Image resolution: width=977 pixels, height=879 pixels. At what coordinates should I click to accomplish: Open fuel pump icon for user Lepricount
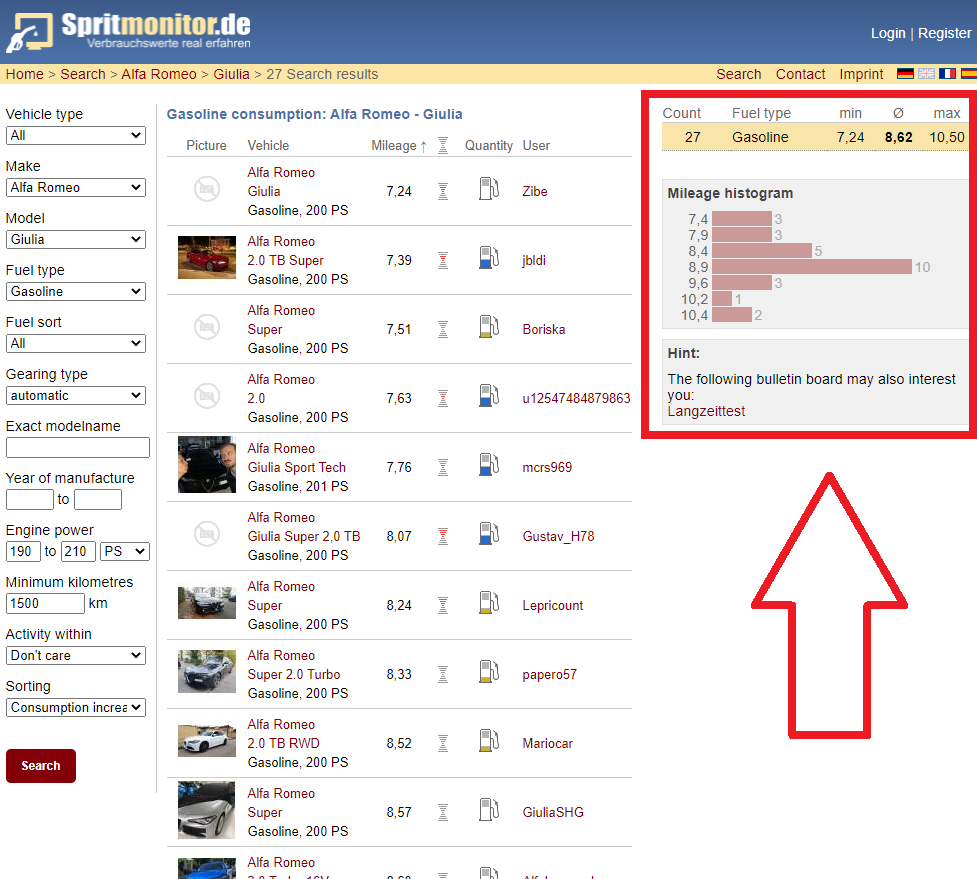coord(488,603)
